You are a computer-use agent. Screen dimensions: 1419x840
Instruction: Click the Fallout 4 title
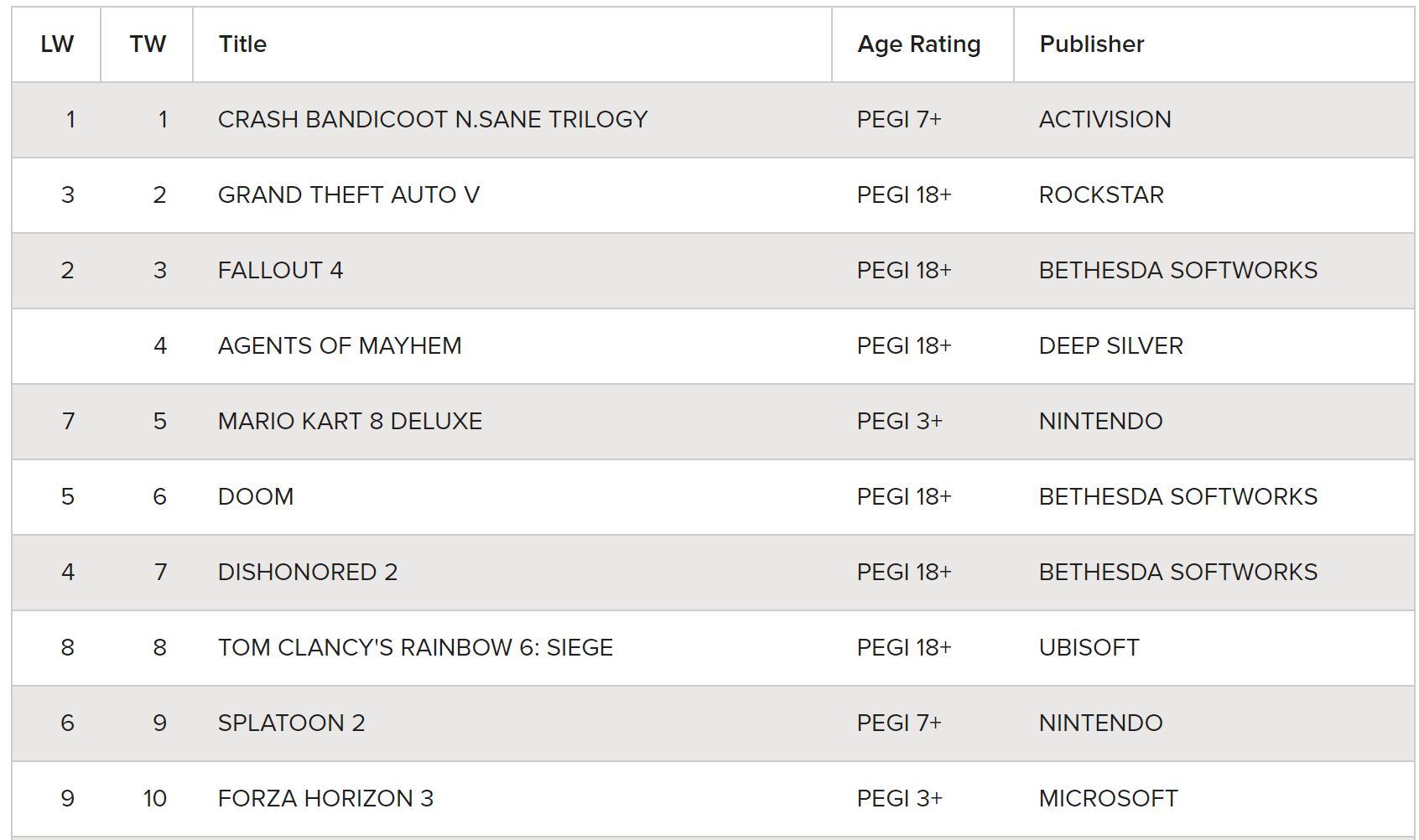pos(280,271)
